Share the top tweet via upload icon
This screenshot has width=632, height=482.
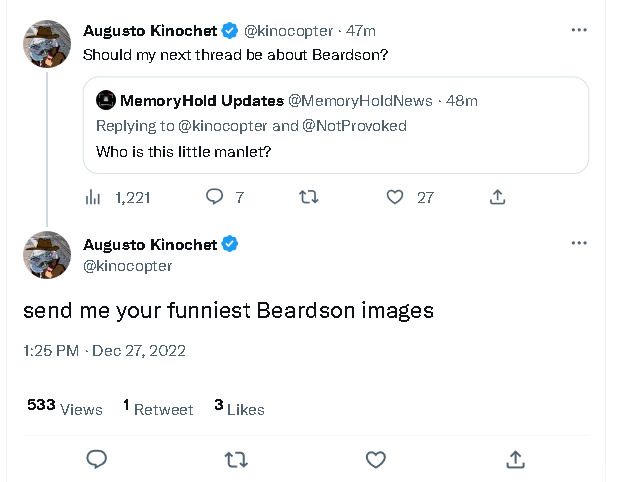click(497, 197)
